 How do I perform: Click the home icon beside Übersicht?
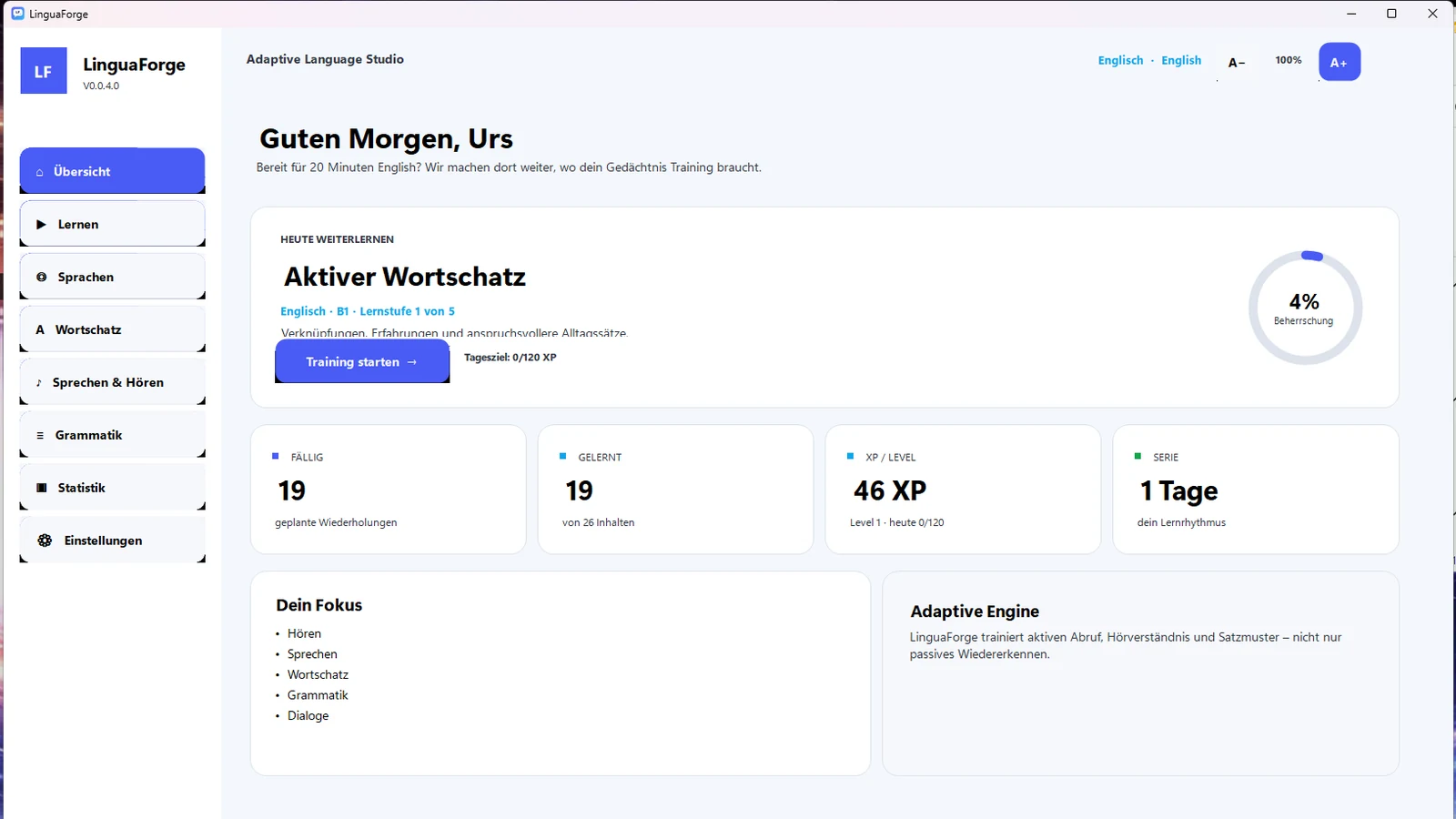[39, 172]
